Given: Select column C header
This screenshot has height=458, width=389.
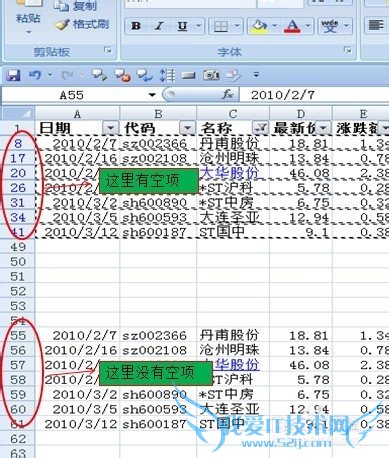Looking at the screenshot, I should pos(233,114).
